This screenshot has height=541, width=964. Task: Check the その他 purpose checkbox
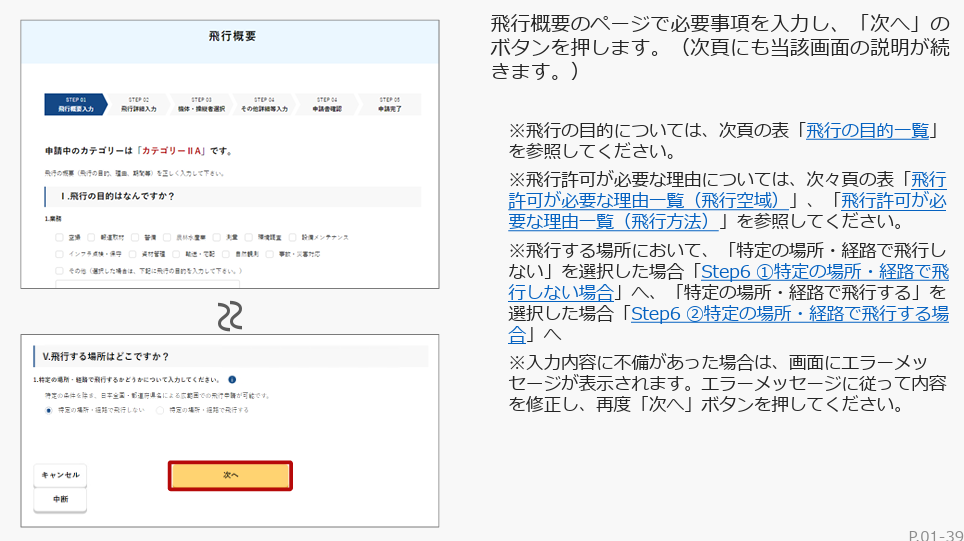click(59, 270)
